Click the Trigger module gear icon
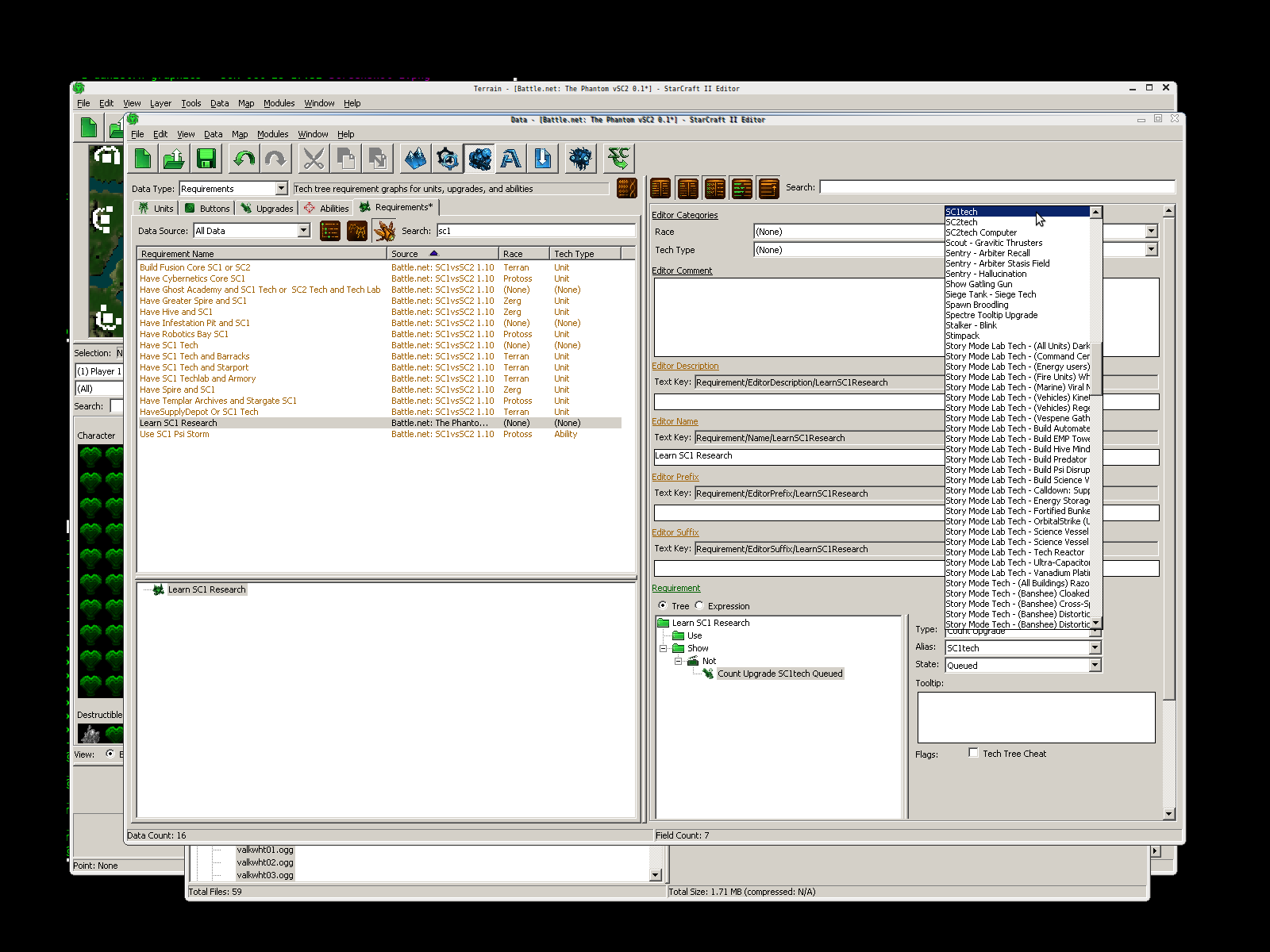Image resolution: width=1270 pixels, height=952 pixels. (x=448, y=159)
